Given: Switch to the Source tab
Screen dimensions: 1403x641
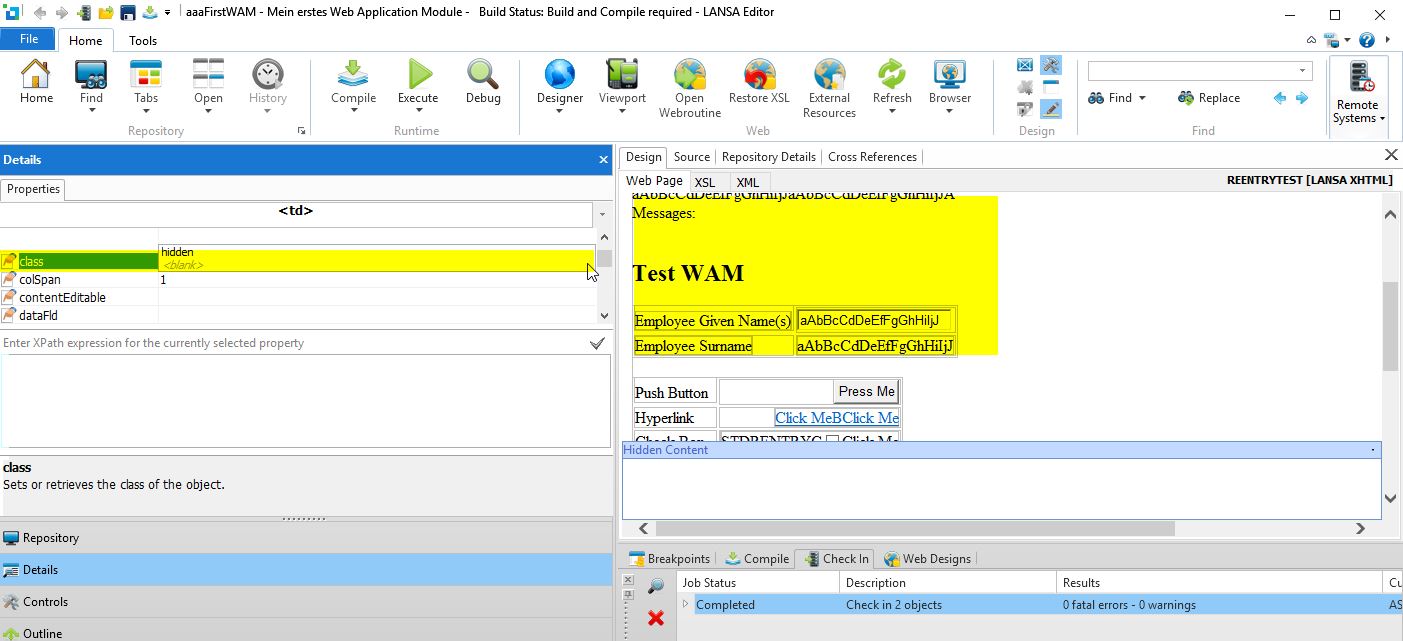Looking at the screenshot, I should tap(691, 157).
